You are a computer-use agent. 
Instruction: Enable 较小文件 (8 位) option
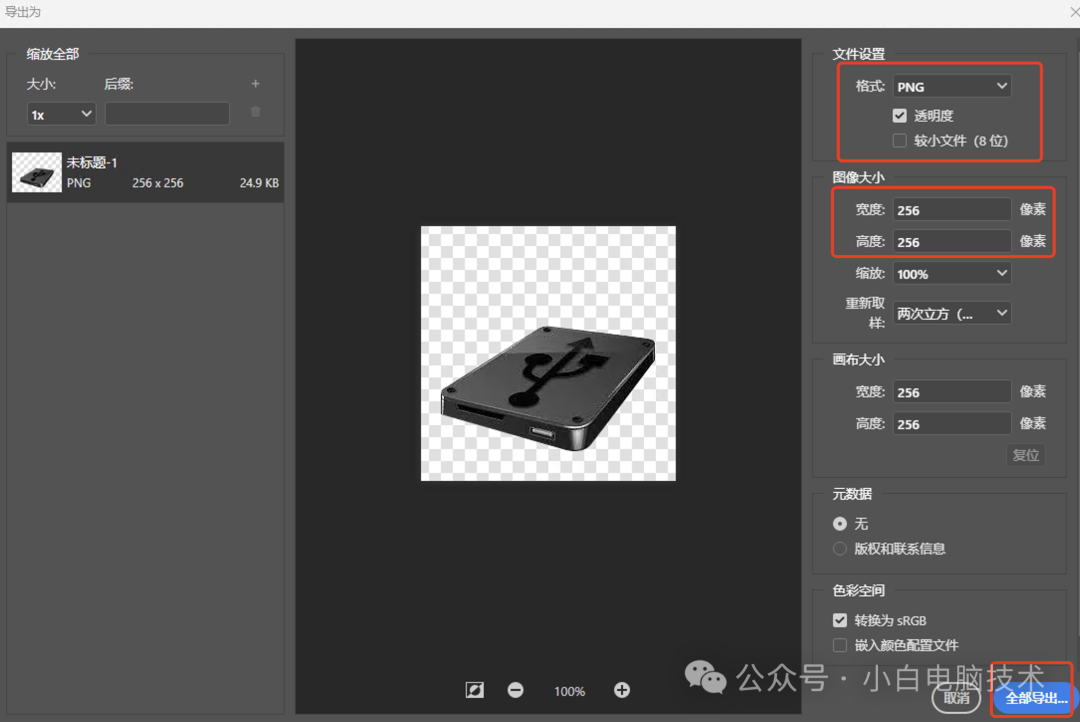click(900, 141)
